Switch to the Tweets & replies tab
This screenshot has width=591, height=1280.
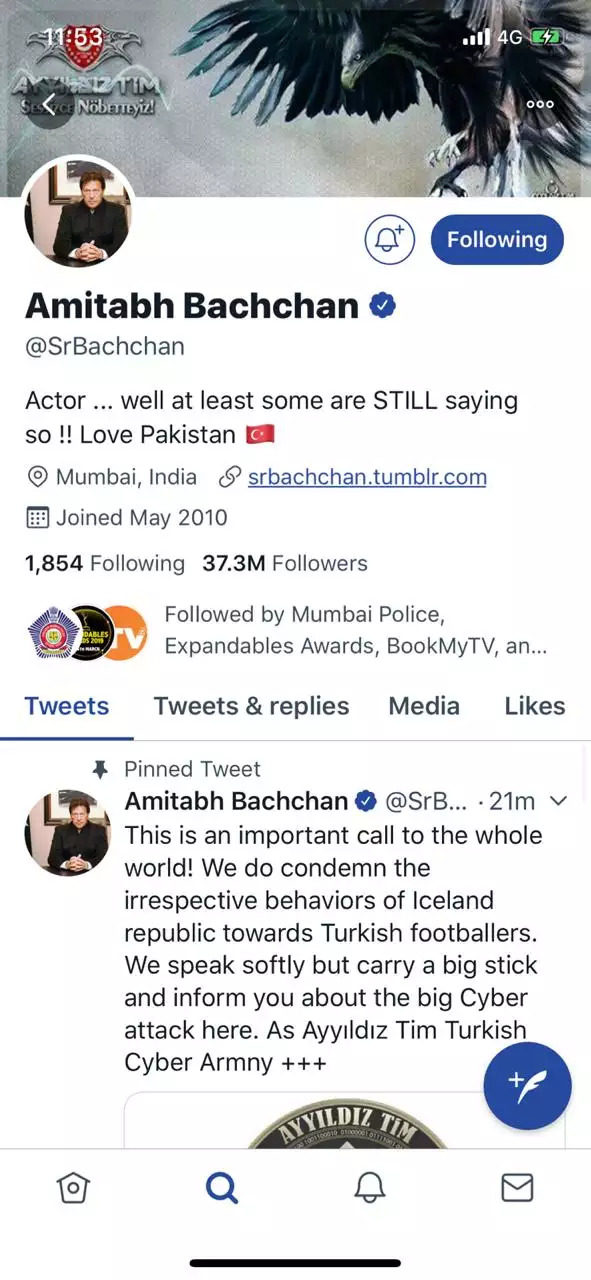tap(251, 706)
